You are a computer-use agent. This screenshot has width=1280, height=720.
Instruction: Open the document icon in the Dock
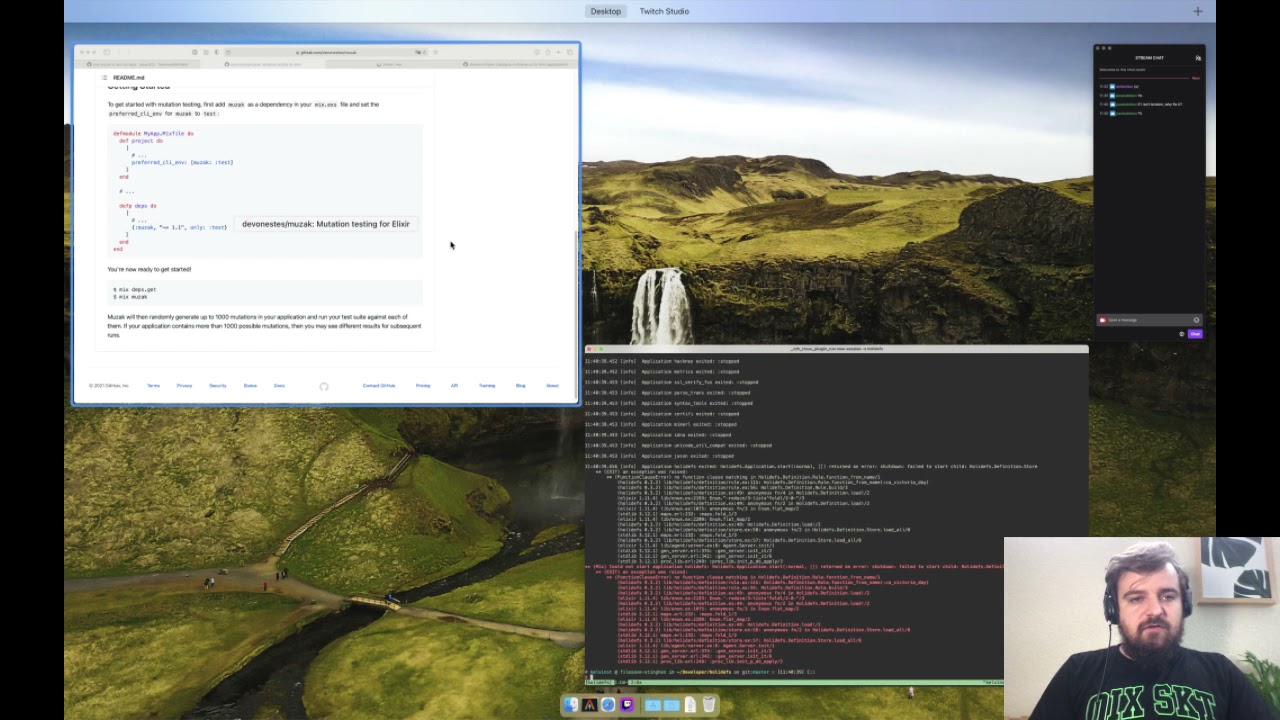690,705
